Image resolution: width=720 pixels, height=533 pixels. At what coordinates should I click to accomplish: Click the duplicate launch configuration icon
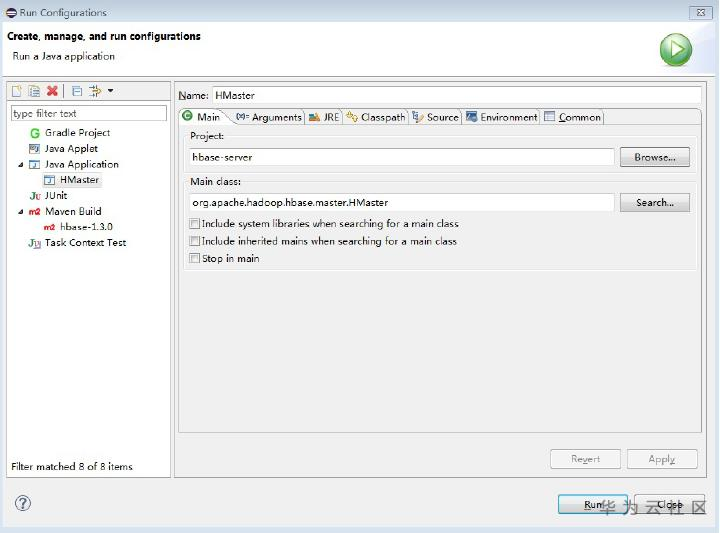[x=34, y=91]
